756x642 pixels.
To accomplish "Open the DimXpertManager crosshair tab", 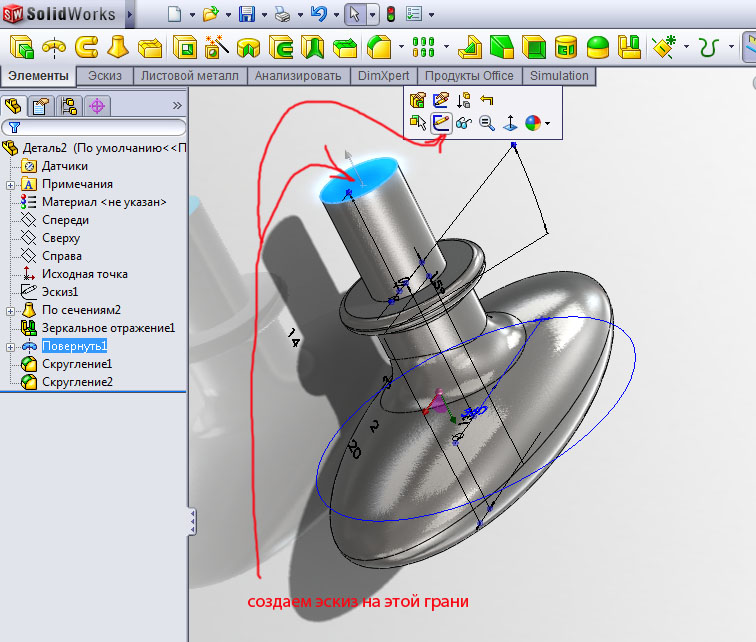I will [97, 105].
